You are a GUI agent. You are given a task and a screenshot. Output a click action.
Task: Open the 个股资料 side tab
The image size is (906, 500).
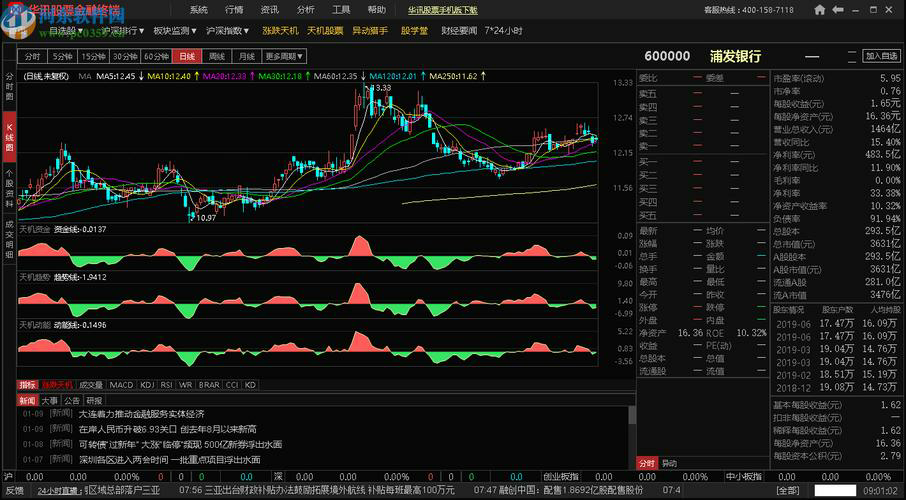(9, 188)
